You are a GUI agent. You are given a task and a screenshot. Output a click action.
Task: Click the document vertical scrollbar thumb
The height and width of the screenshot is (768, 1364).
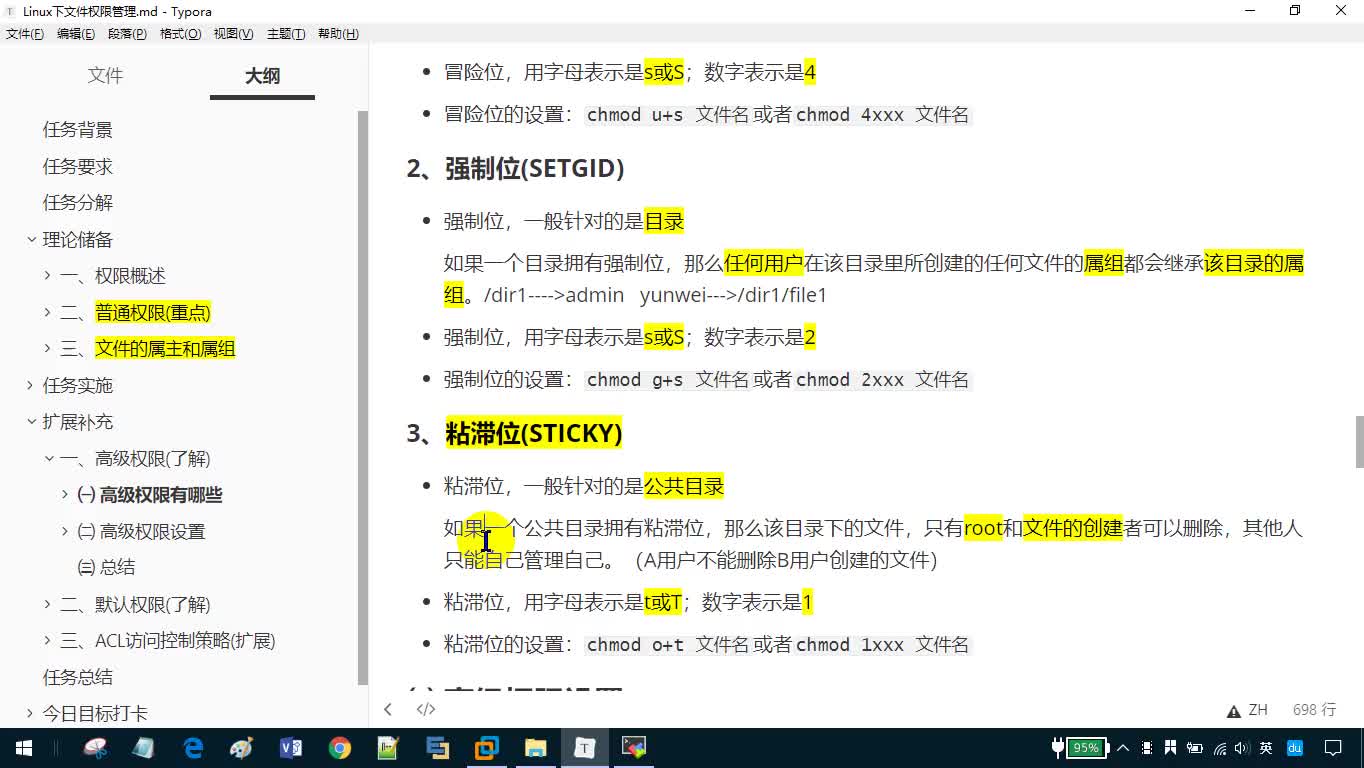coord(1359,442)
